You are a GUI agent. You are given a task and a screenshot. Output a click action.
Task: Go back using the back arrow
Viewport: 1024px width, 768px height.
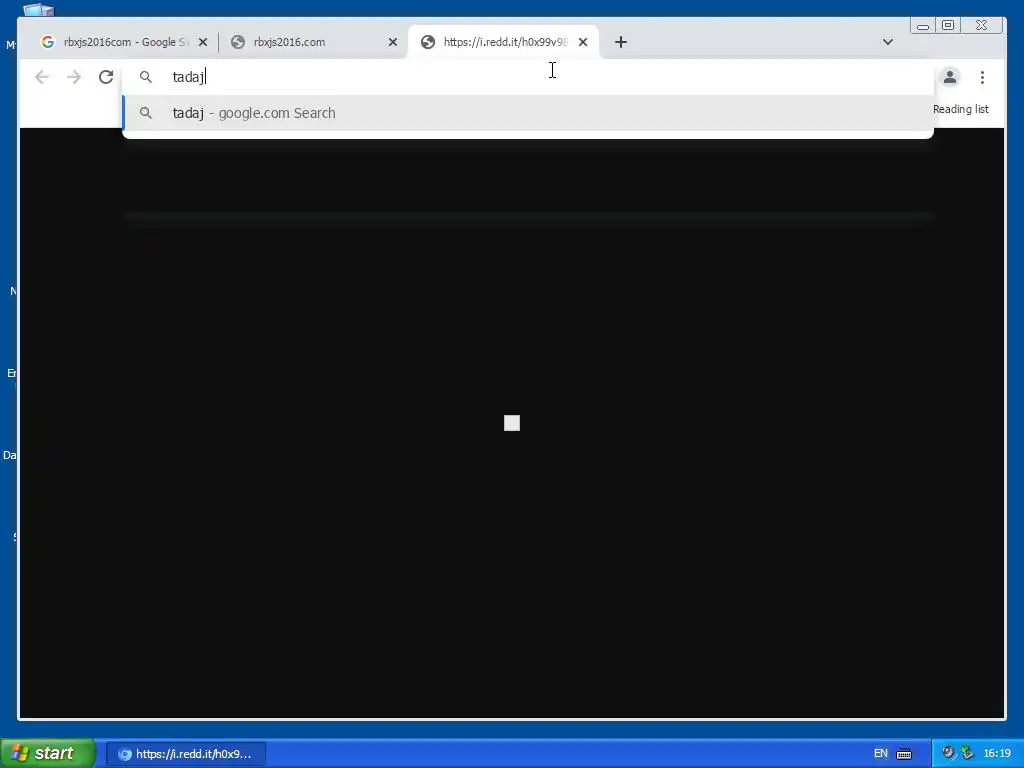click(x=42, y=77)
